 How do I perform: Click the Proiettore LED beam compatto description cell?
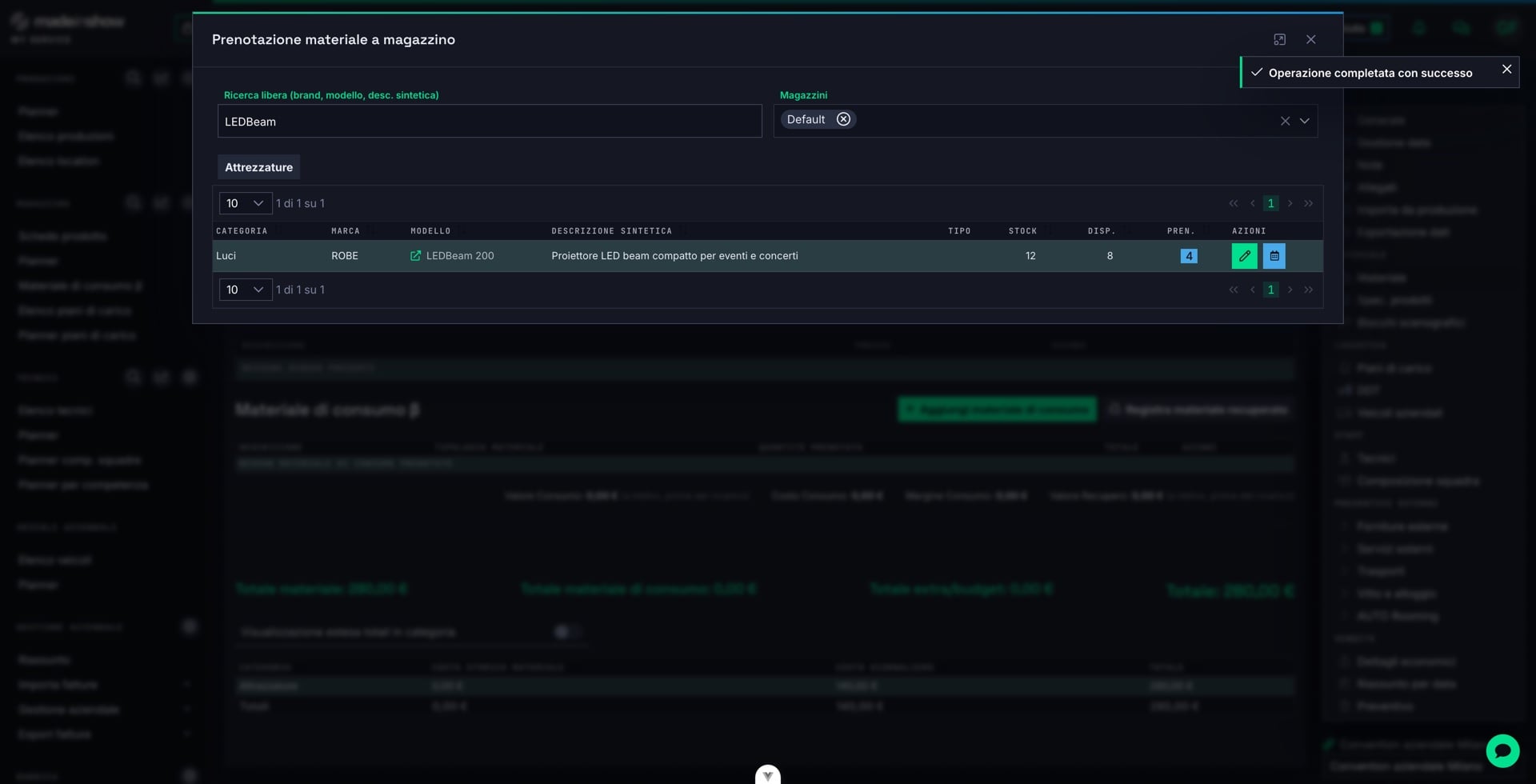click(674, 256)
